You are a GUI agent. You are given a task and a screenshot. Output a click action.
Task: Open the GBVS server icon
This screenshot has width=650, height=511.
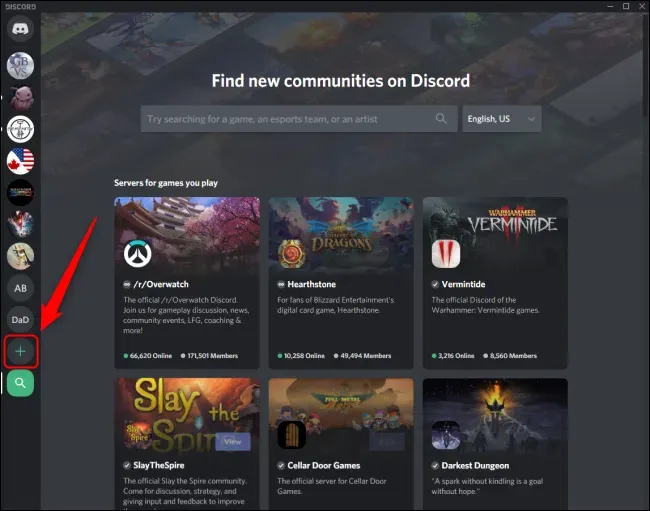[20, 65]
